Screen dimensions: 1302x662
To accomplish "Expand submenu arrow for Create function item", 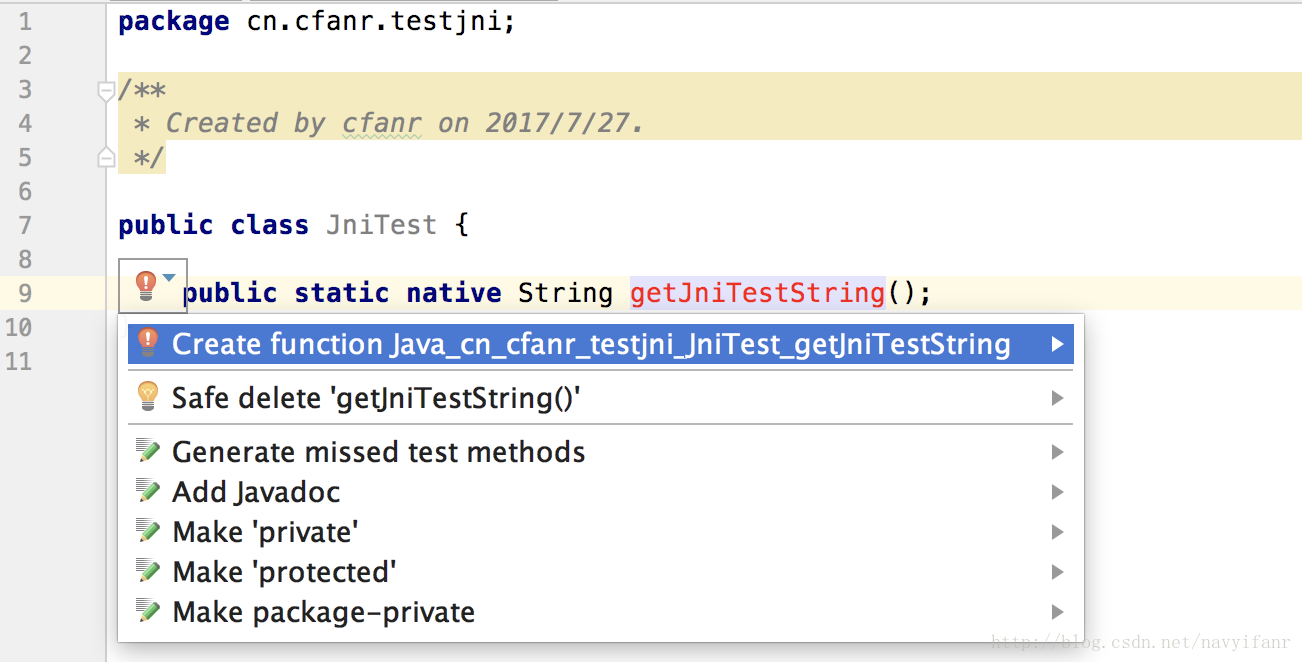I will click(1057, 344).
